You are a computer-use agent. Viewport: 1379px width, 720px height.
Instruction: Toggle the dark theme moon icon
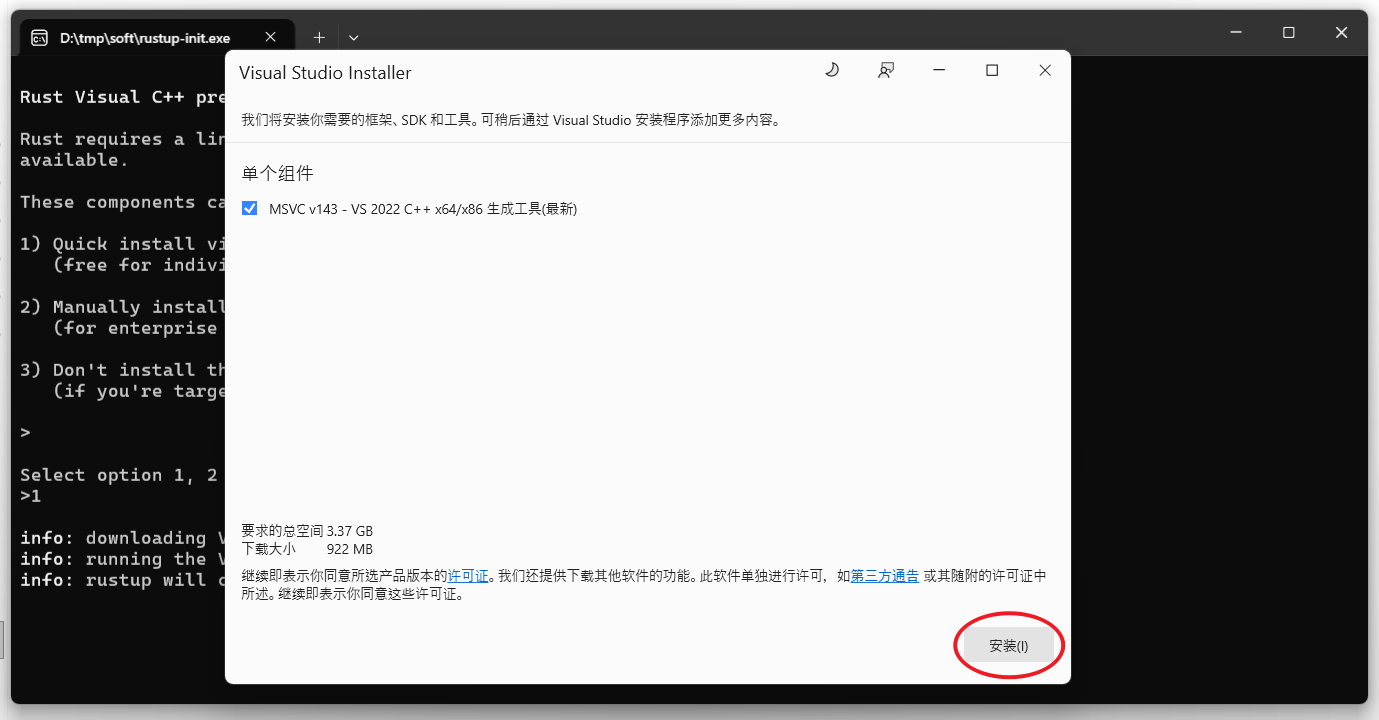click(x=831, y=70)
